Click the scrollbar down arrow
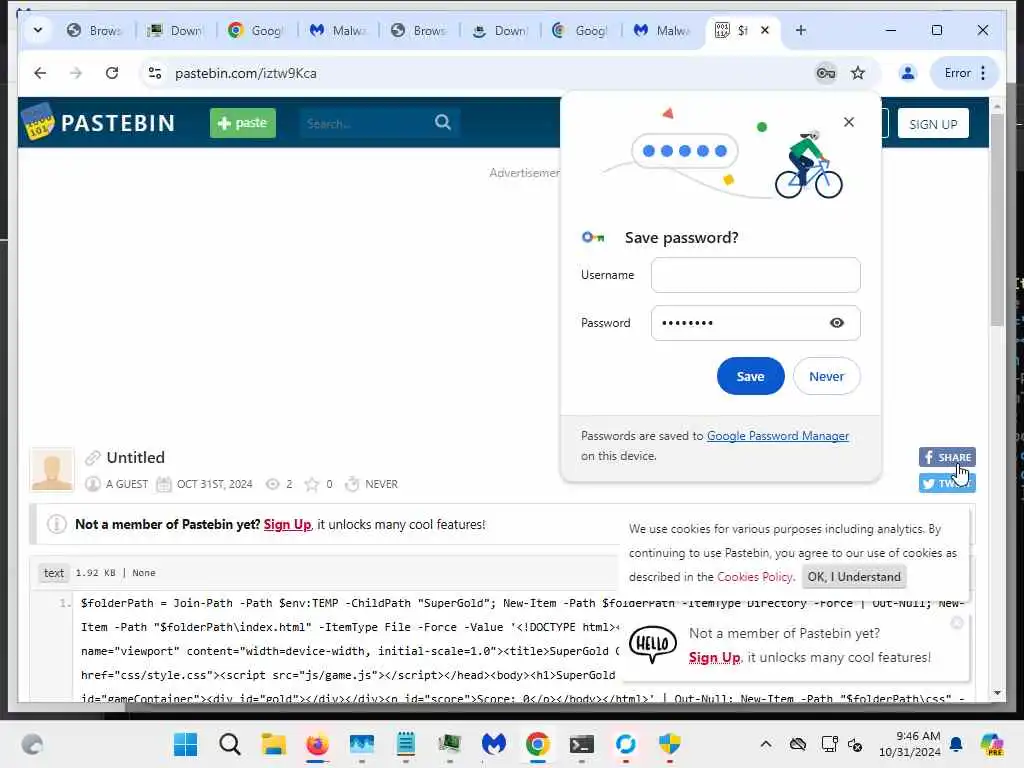This screenshot has height=768, width=1024. tap(997, 693)
